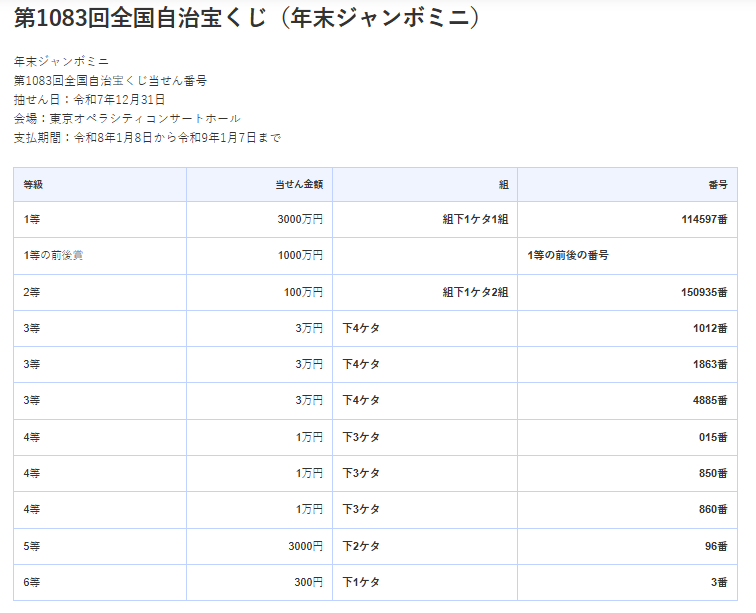Click the 会場 東京オペラシティ line
Image resolution: width=756 pixels, height=613 pixels.
pyautogui.click(x=127, y=118)
